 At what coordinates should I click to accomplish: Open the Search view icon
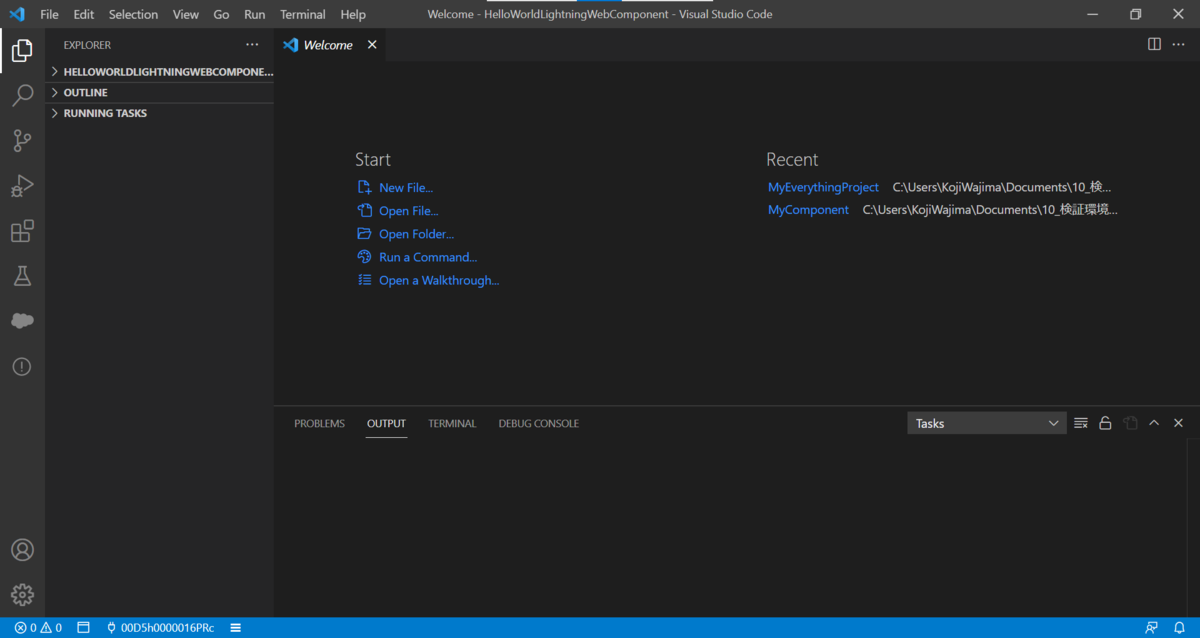22,95
